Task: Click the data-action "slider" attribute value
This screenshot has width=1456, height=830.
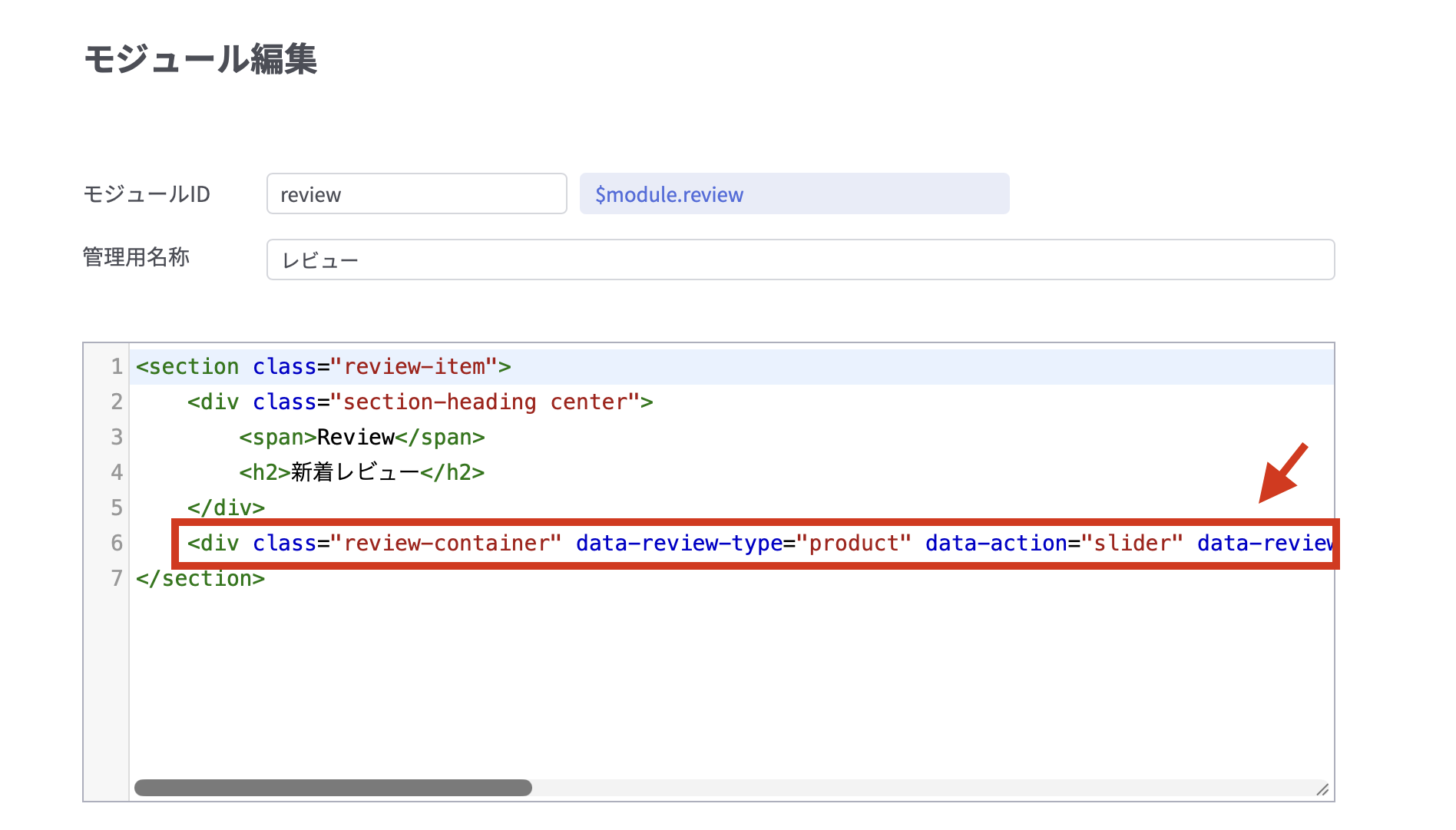Action: pyautogui.click(x=1131, y=544)
